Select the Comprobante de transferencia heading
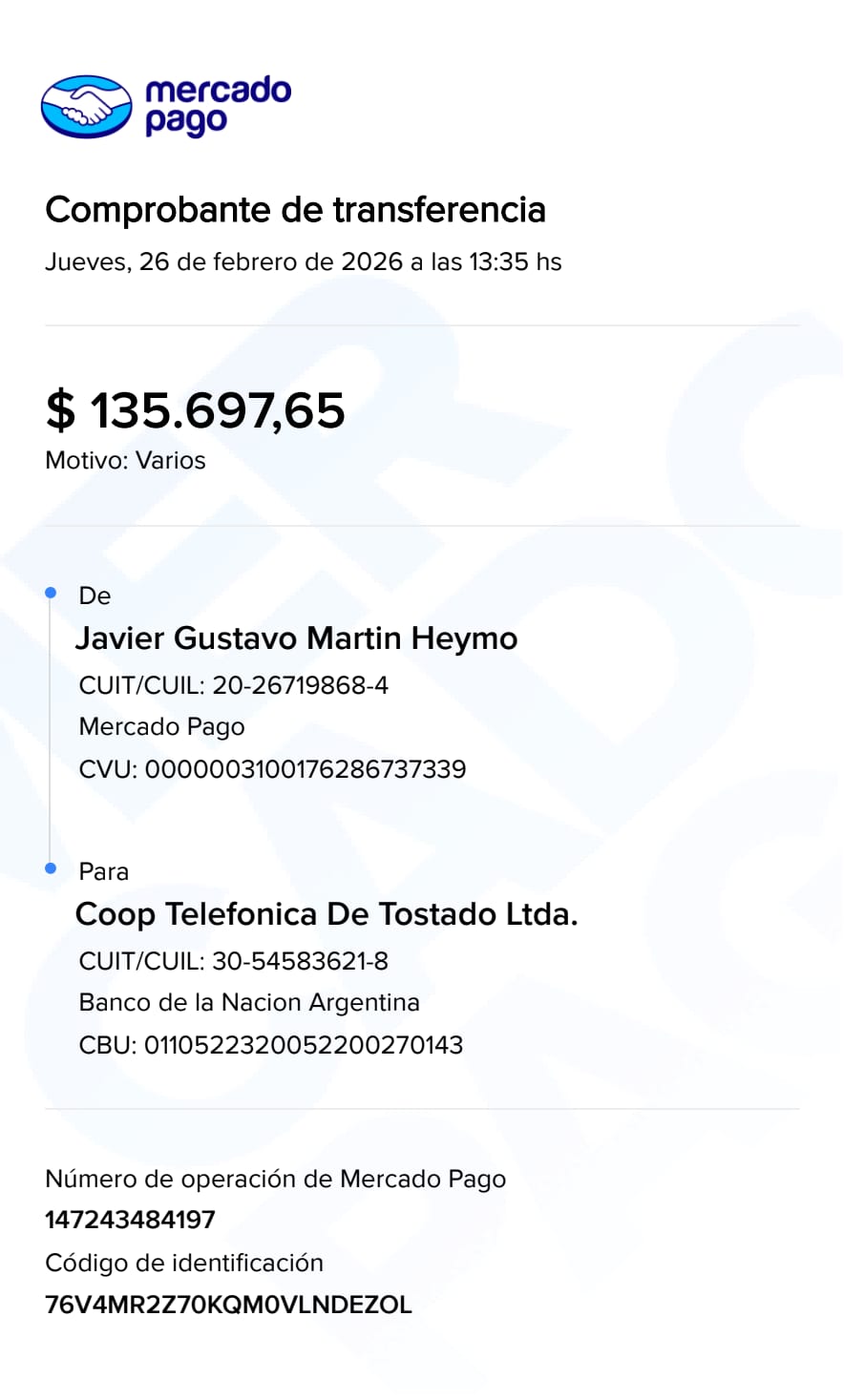This screenshot has height=1400, width=844. (x=295, y=210)
